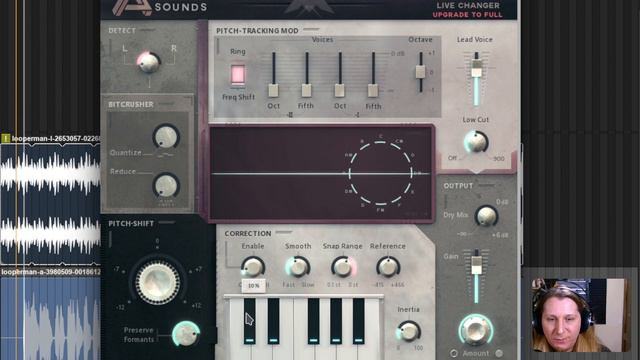
Task: Toggle the Detect section on/off switch
Action: coord(148,30)
